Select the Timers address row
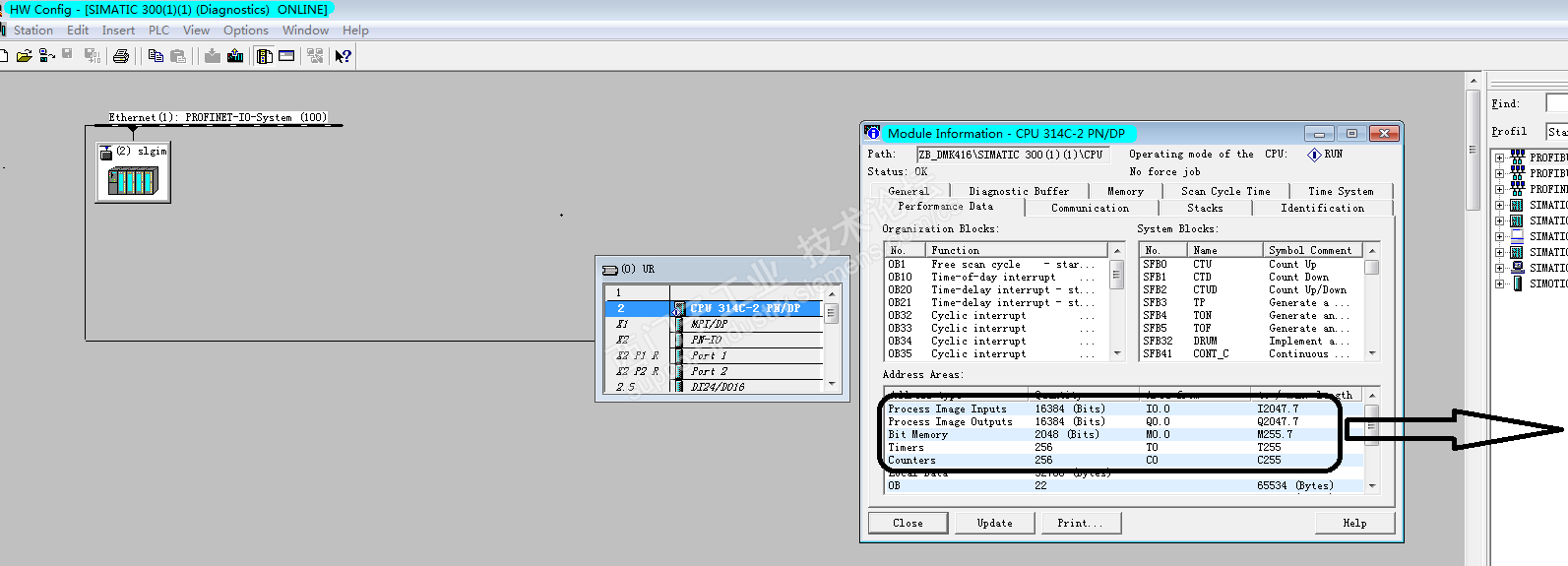1568x566 pixels. click(1125, 447)
